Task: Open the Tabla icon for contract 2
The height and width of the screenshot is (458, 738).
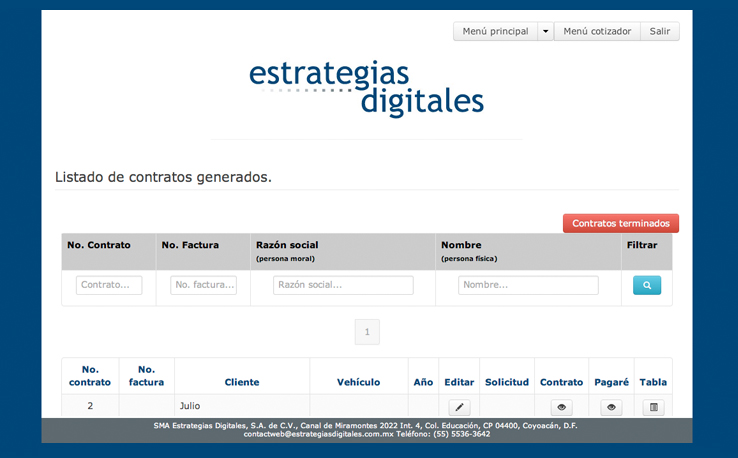Action: pyautogui.click(x=654, y=407)
